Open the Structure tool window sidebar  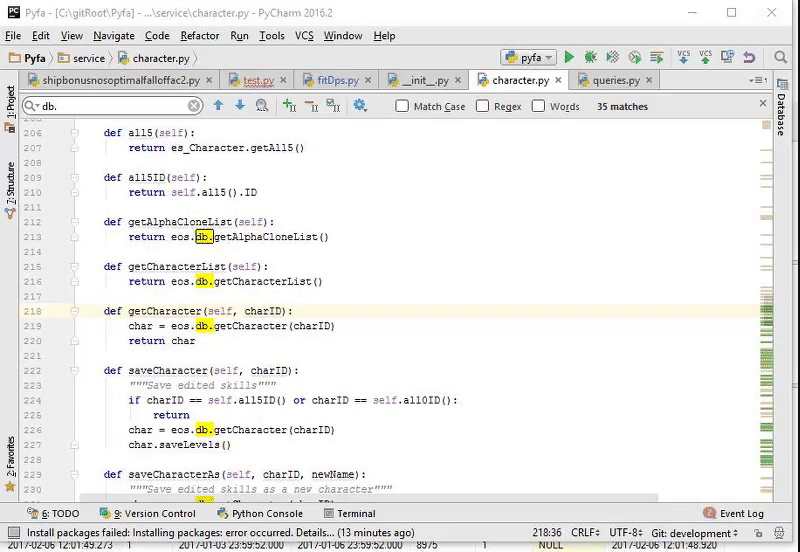(10, 191)
